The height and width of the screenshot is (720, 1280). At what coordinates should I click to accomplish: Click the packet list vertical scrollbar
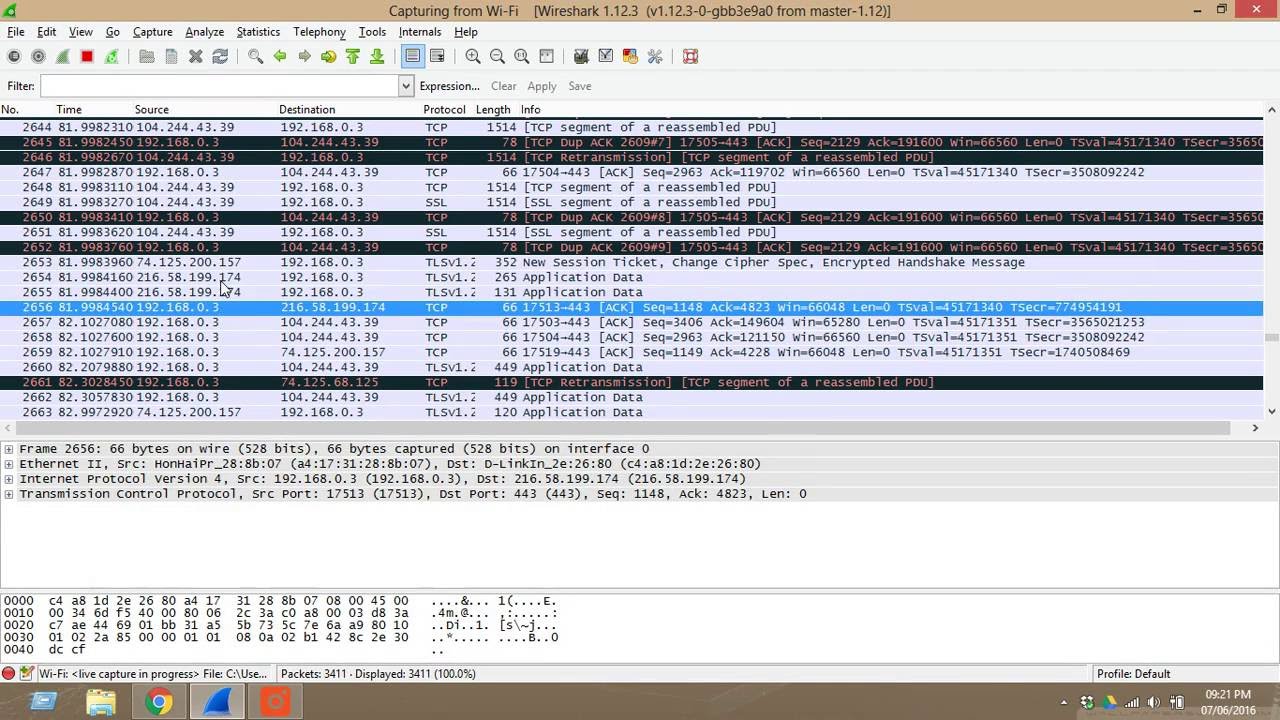(x=1272, y=262)
